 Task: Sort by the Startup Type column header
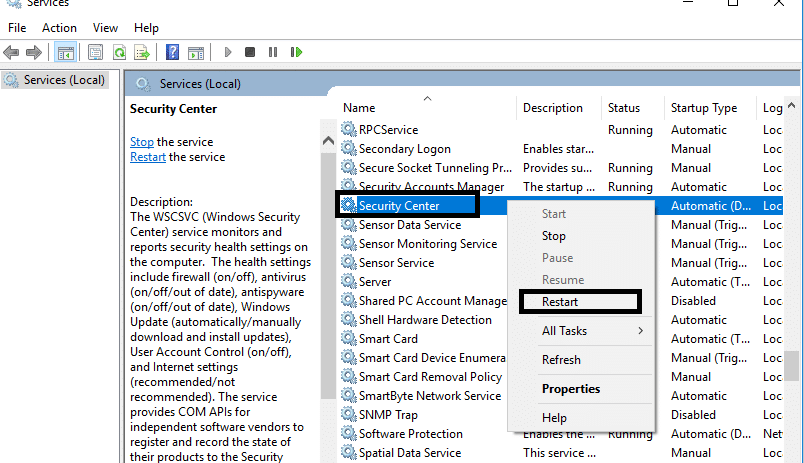(703, 108)
